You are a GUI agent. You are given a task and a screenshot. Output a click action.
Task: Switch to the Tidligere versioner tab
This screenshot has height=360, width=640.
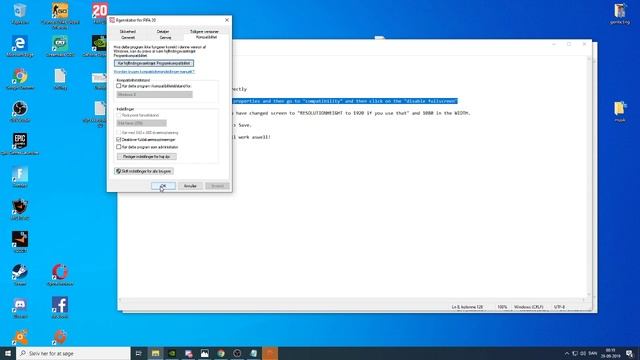[x=204, y=31]
